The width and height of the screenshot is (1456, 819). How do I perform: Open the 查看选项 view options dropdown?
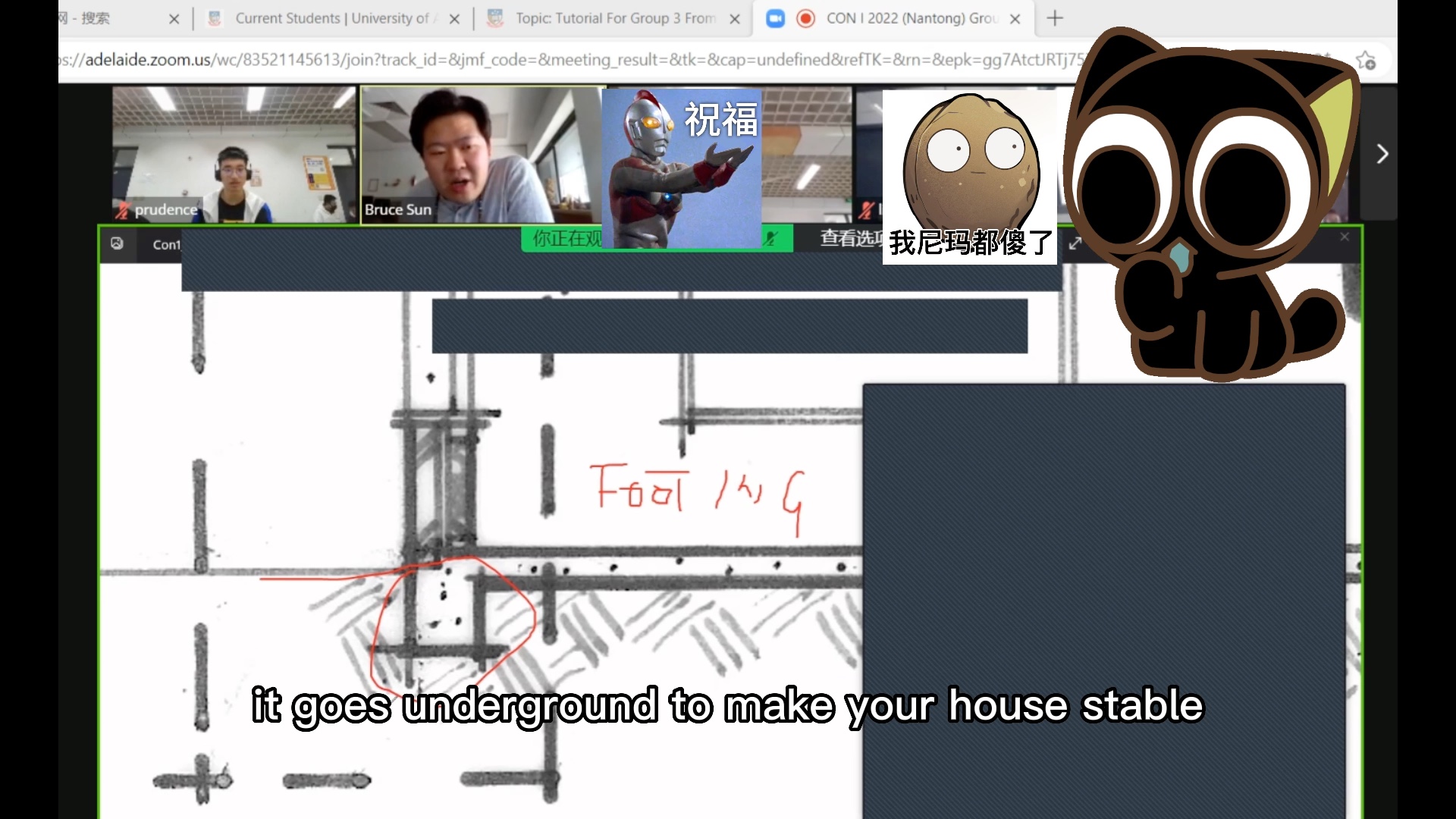[x=849, y=238]
